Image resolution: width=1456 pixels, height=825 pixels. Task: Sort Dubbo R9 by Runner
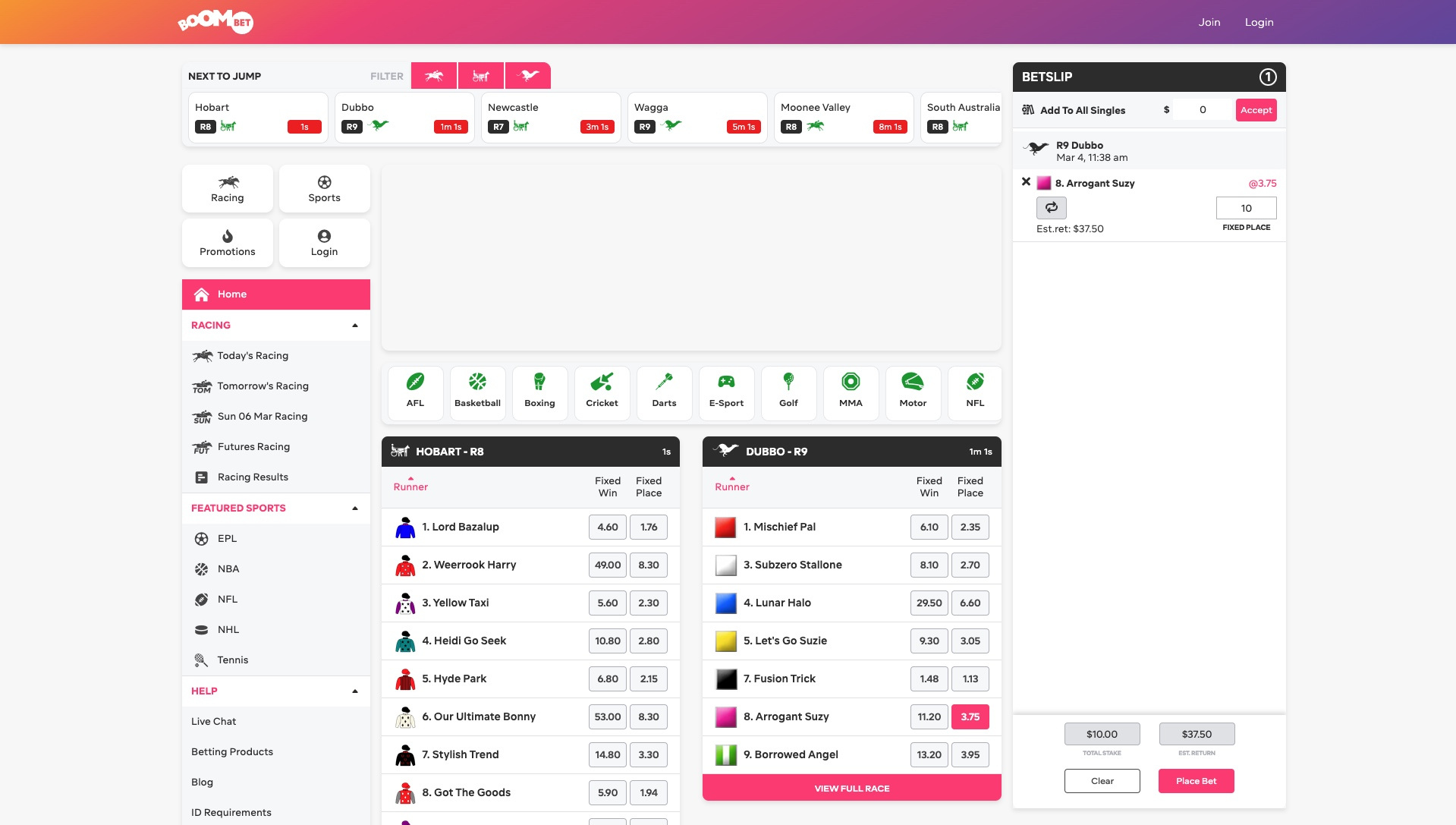coord(732,486)
